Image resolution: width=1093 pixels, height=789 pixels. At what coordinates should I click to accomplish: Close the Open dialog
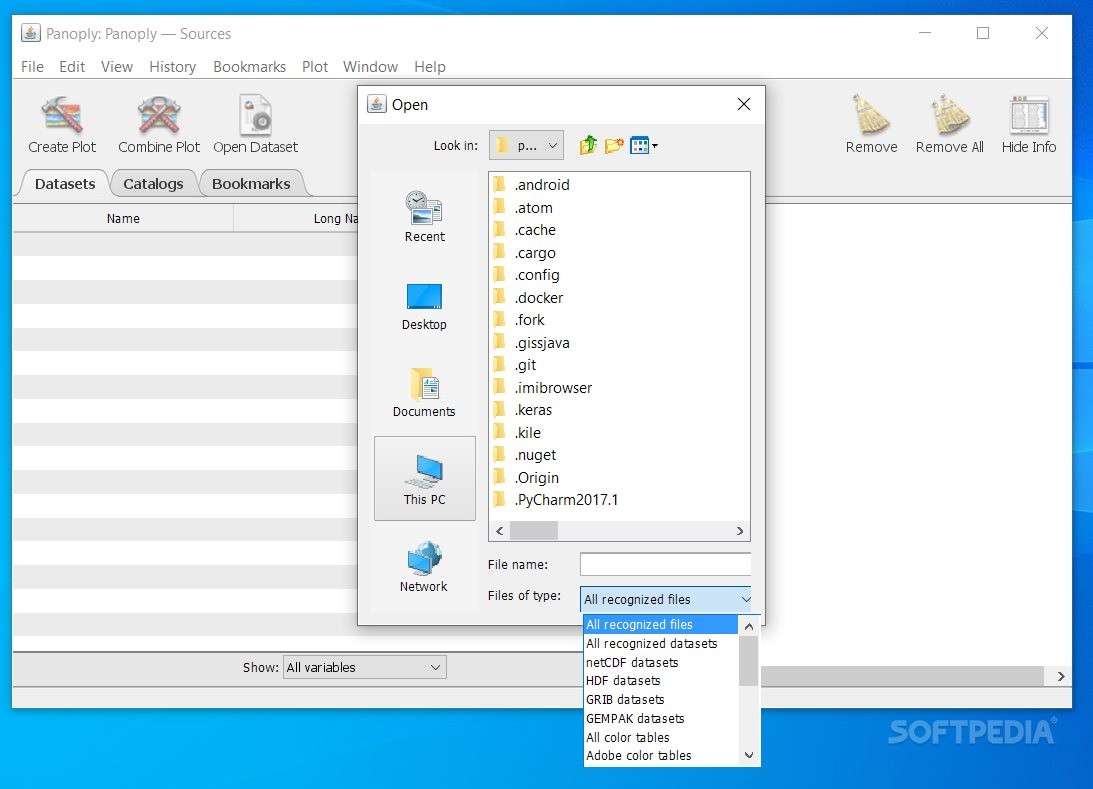coord(744,105)
